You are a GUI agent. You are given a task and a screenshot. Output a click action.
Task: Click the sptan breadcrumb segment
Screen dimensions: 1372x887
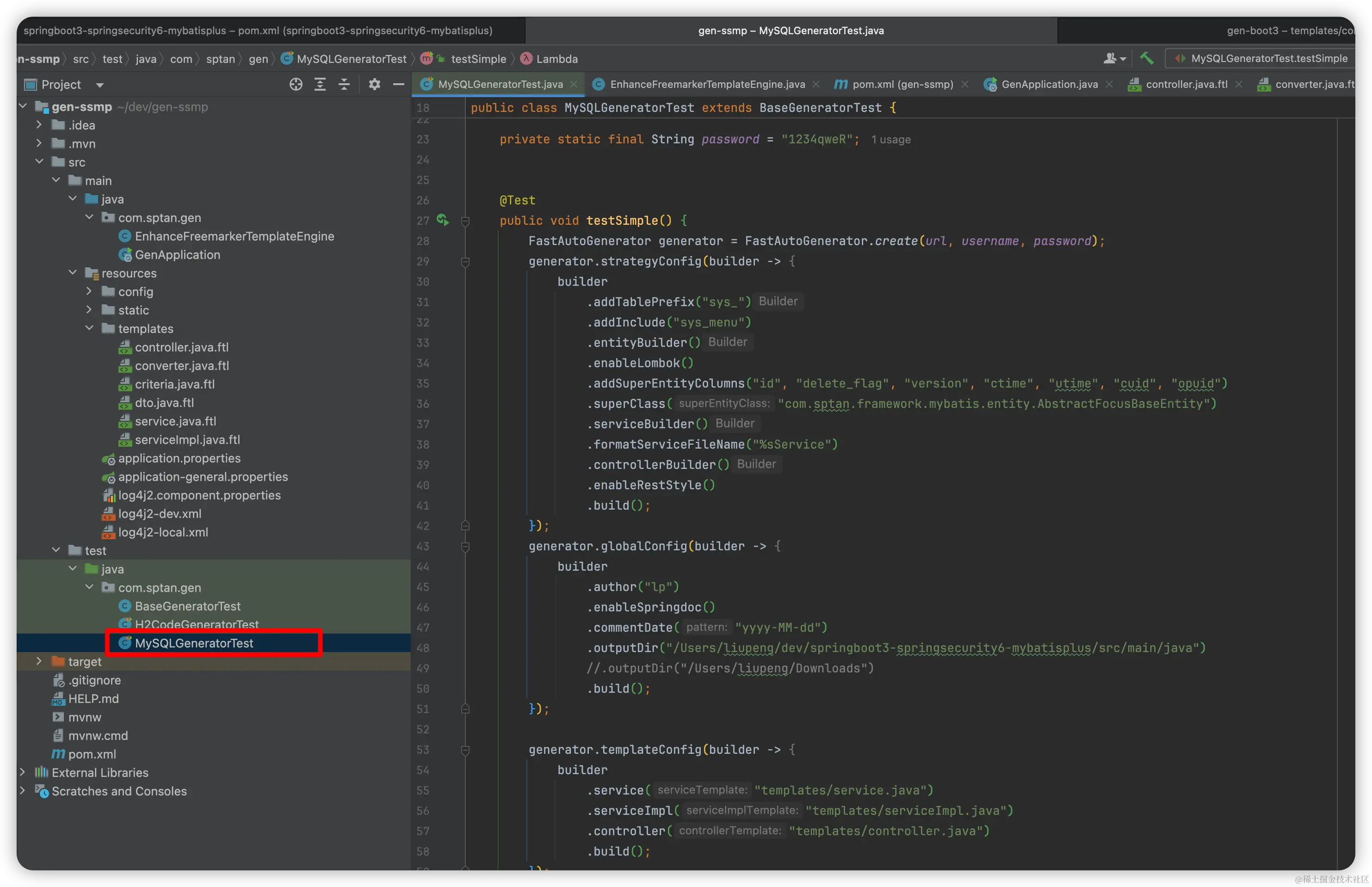pos(220,59)
